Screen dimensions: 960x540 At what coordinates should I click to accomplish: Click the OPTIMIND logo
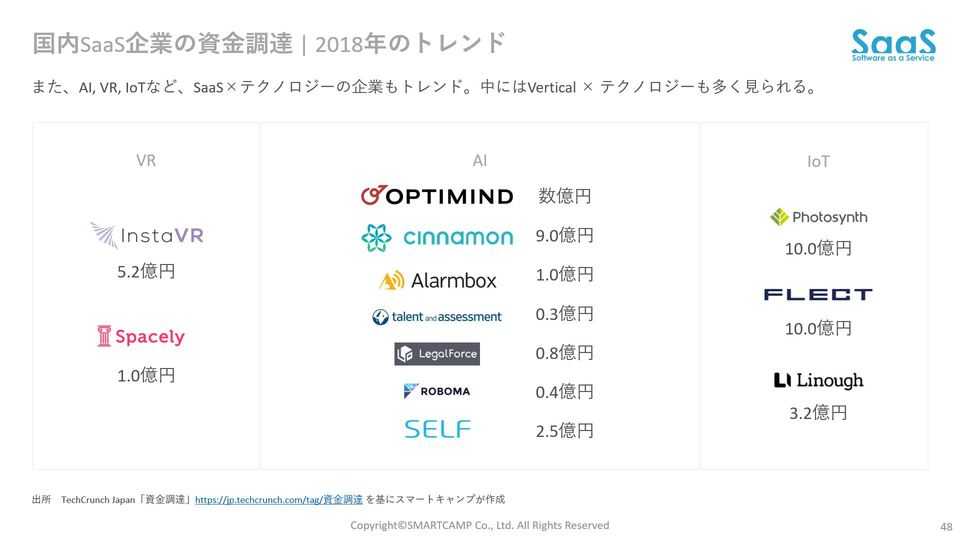click(436, 196)
